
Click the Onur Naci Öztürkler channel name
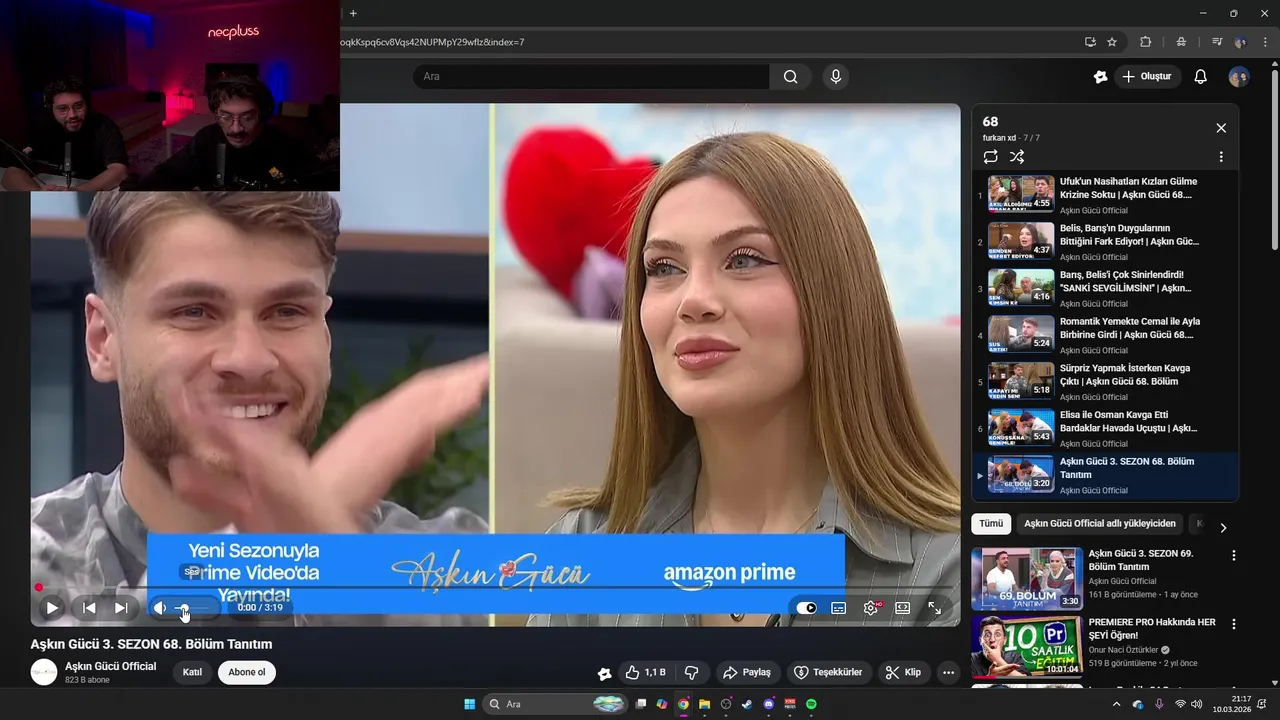[x=1124, y=650]
